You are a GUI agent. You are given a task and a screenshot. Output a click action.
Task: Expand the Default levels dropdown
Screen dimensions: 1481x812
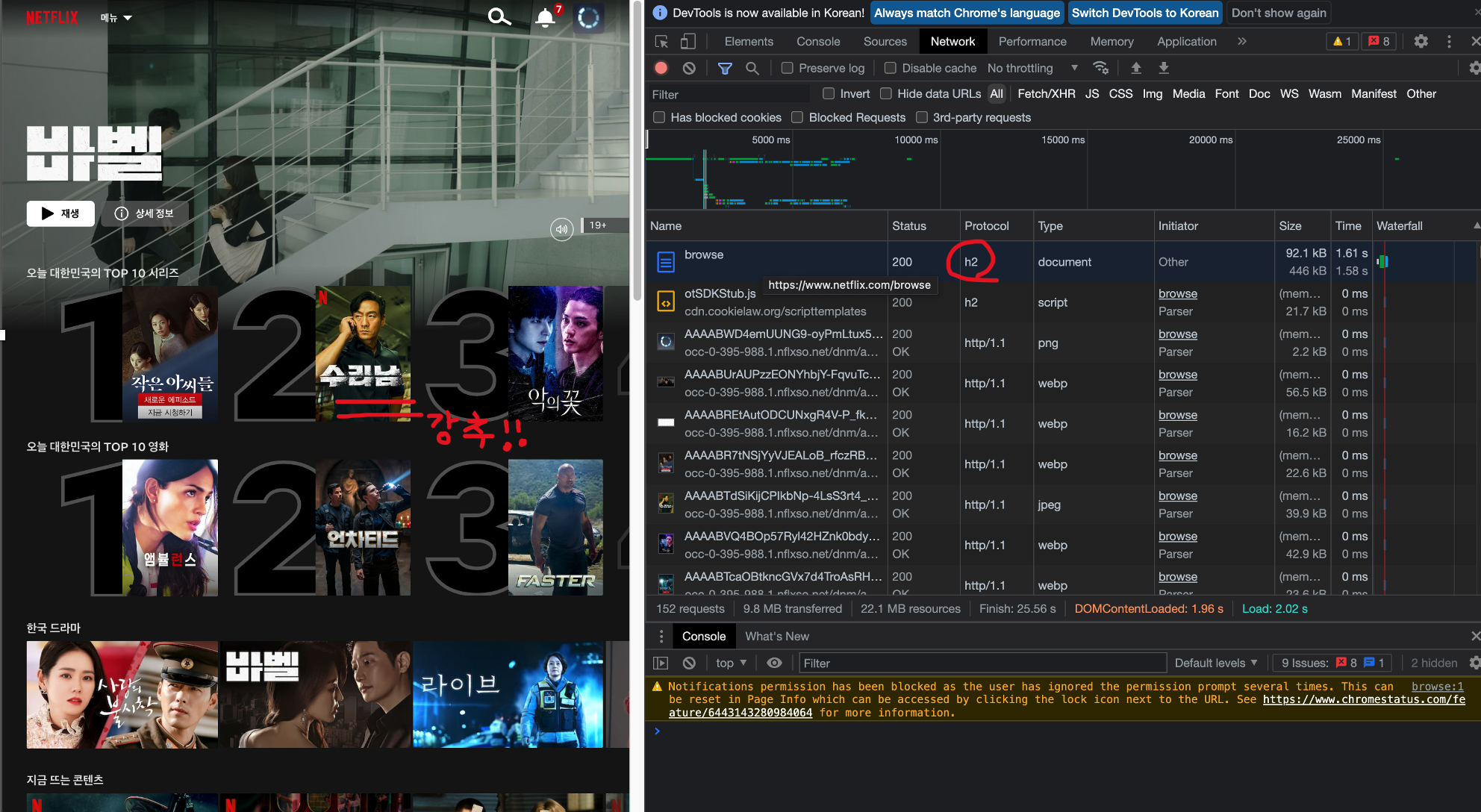coord(1215,663)
